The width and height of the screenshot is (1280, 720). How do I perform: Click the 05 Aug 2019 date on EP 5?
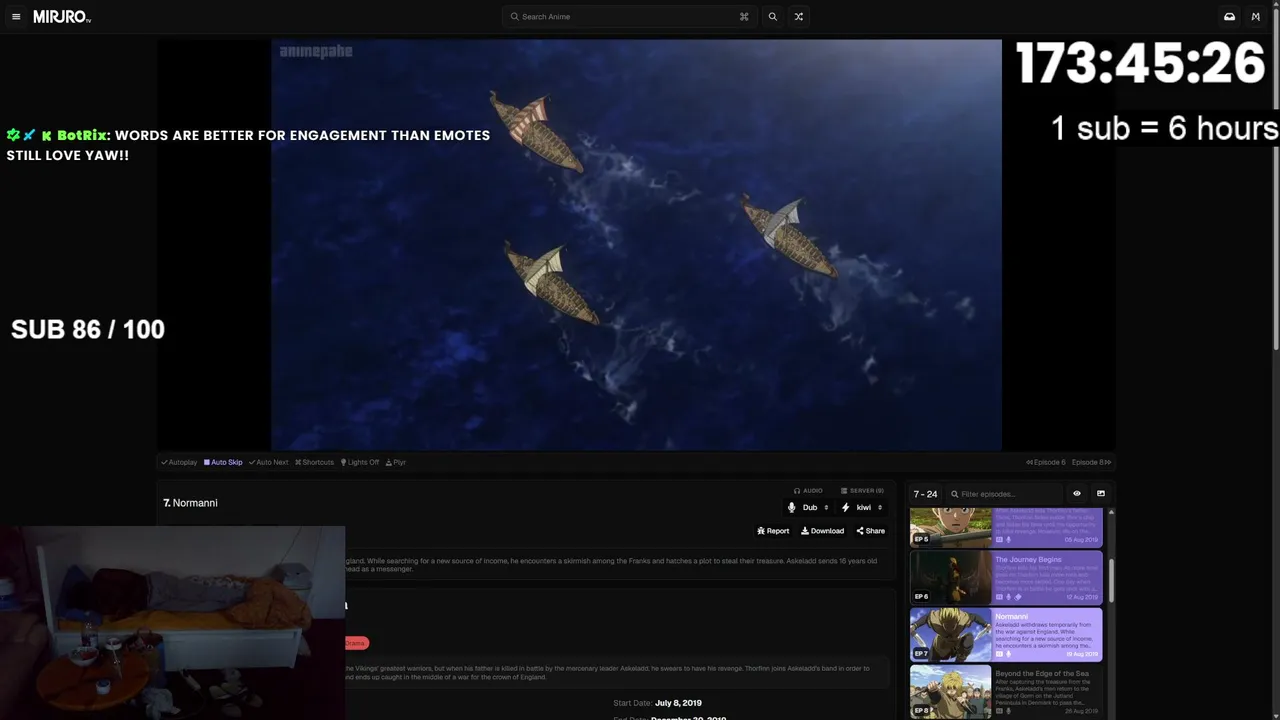(x=1082, y=540)
